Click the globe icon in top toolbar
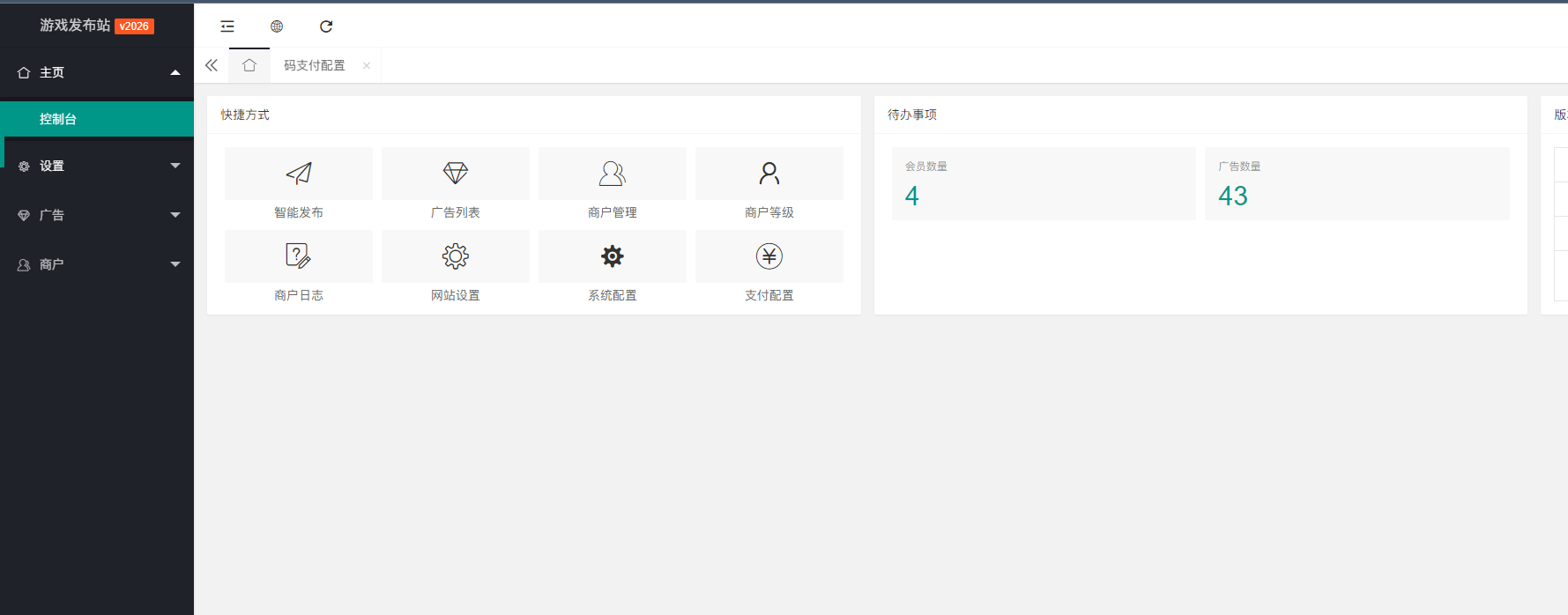 tap(277, 26)
